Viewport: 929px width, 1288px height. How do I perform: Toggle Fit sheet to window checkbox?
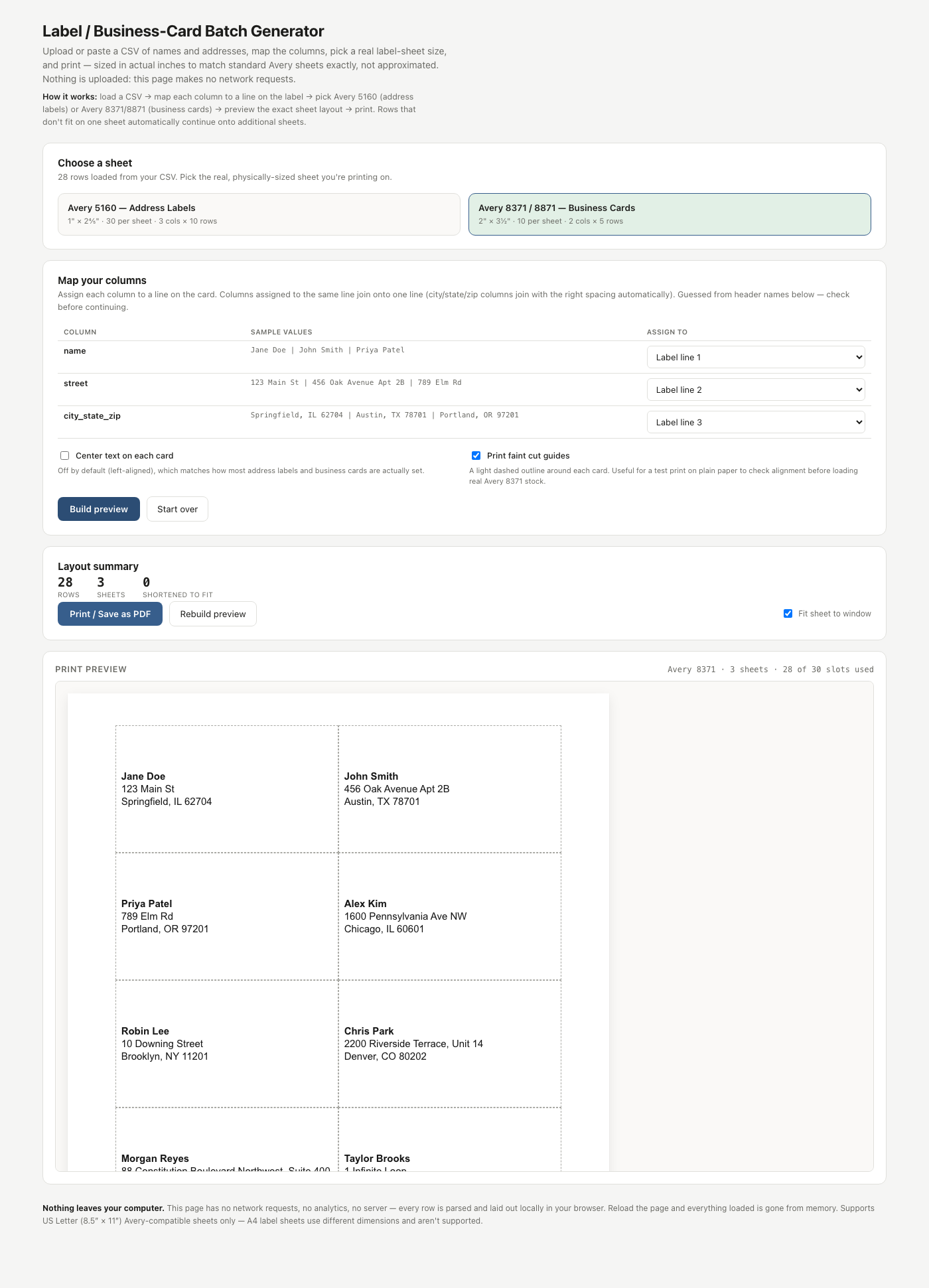click(x=788, y=614)
